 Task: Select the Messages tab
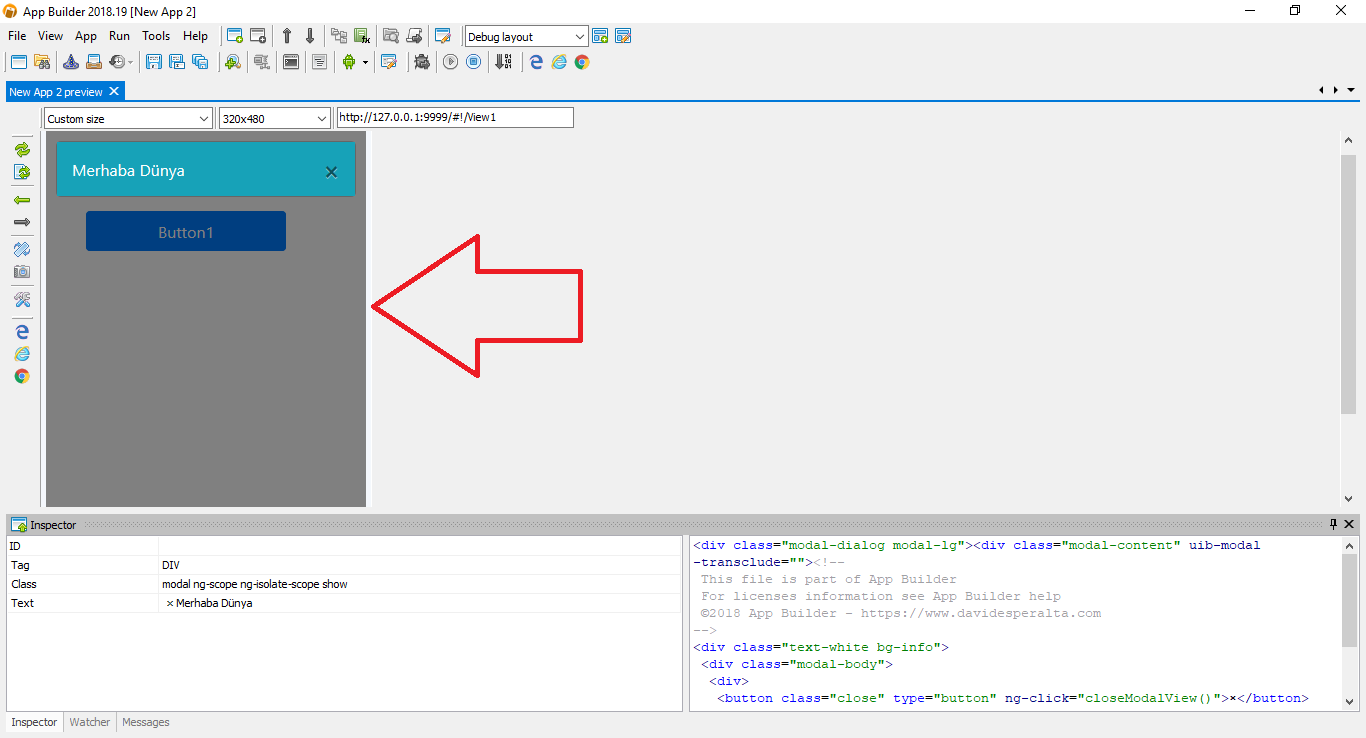[145, 721]
